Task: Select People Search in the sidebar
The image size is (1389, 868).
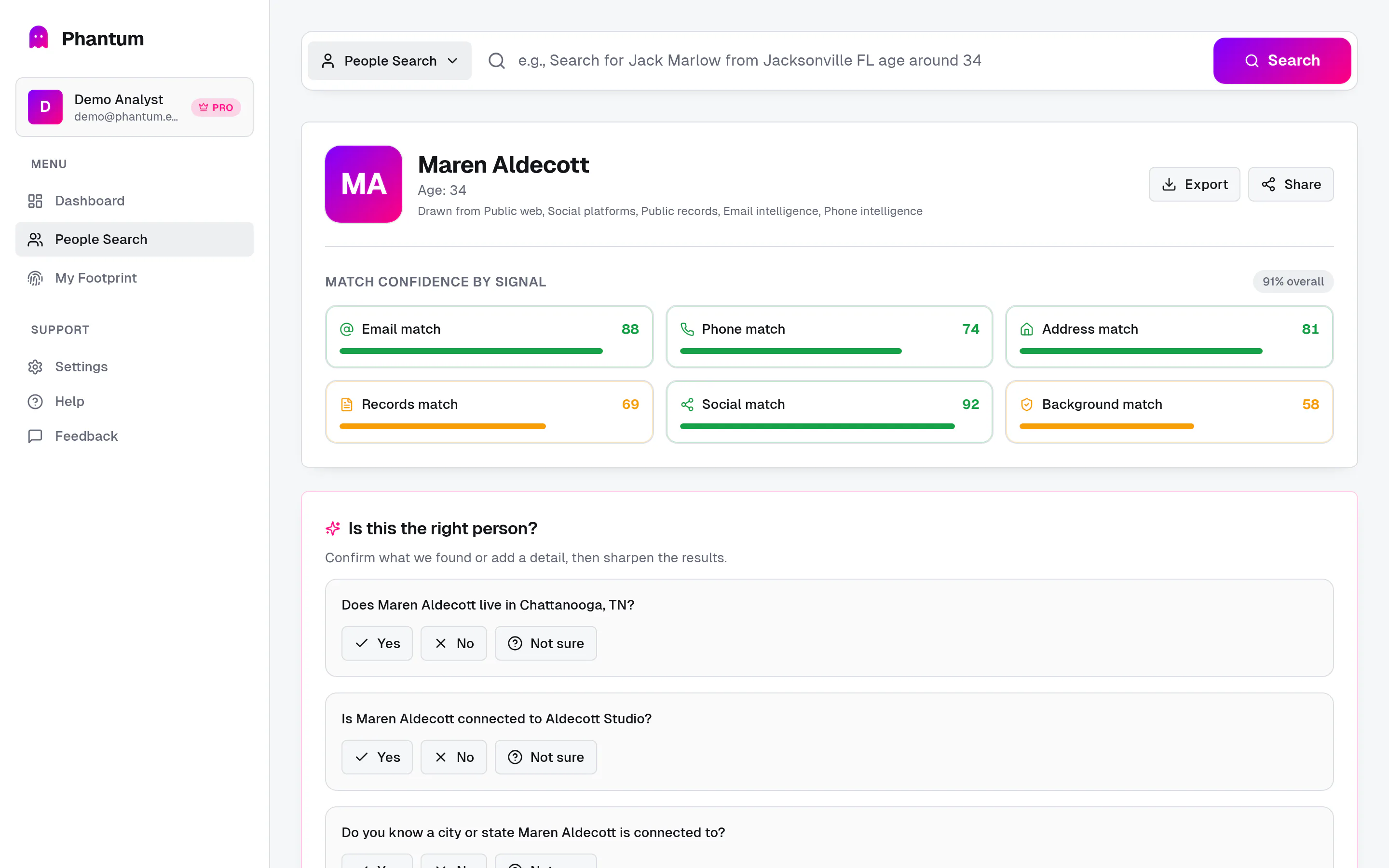Action: tap(134, 239)
